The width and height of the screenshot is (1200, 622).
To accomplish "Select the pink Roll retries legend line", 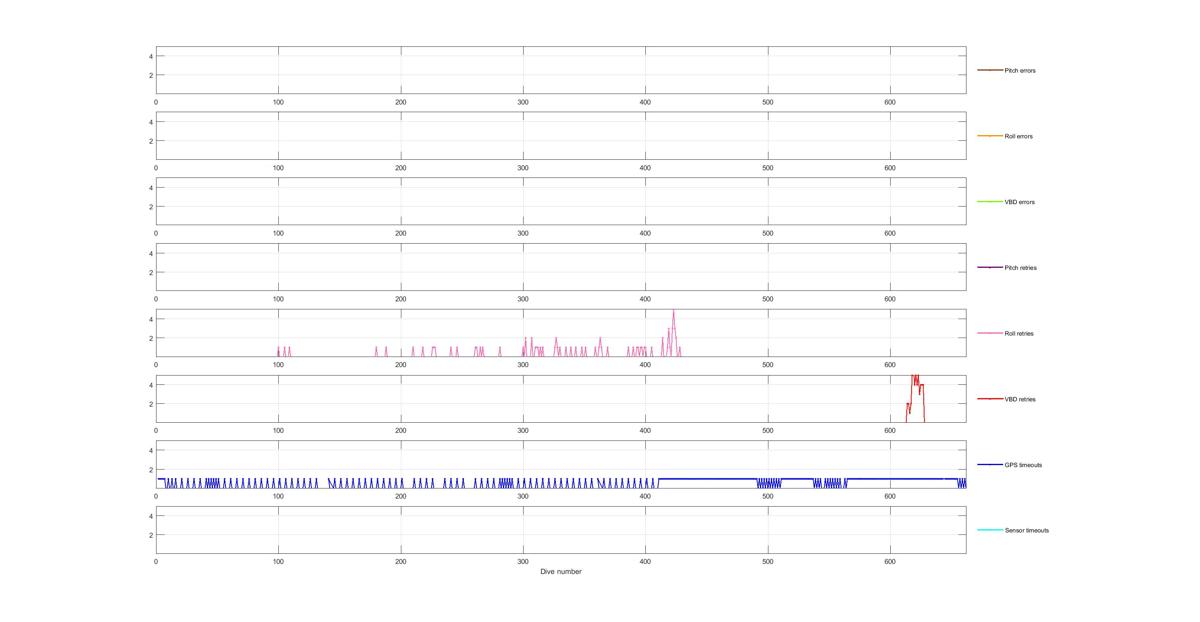I will [x=990, y=333].
